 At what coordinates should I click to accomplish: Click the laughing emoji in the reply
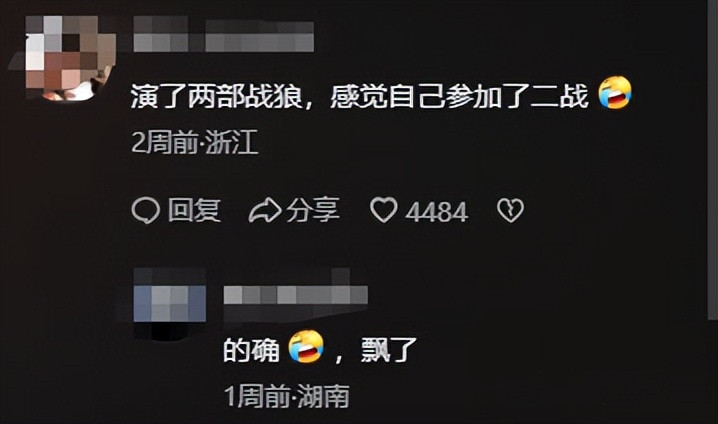click(x=306, y=347)
